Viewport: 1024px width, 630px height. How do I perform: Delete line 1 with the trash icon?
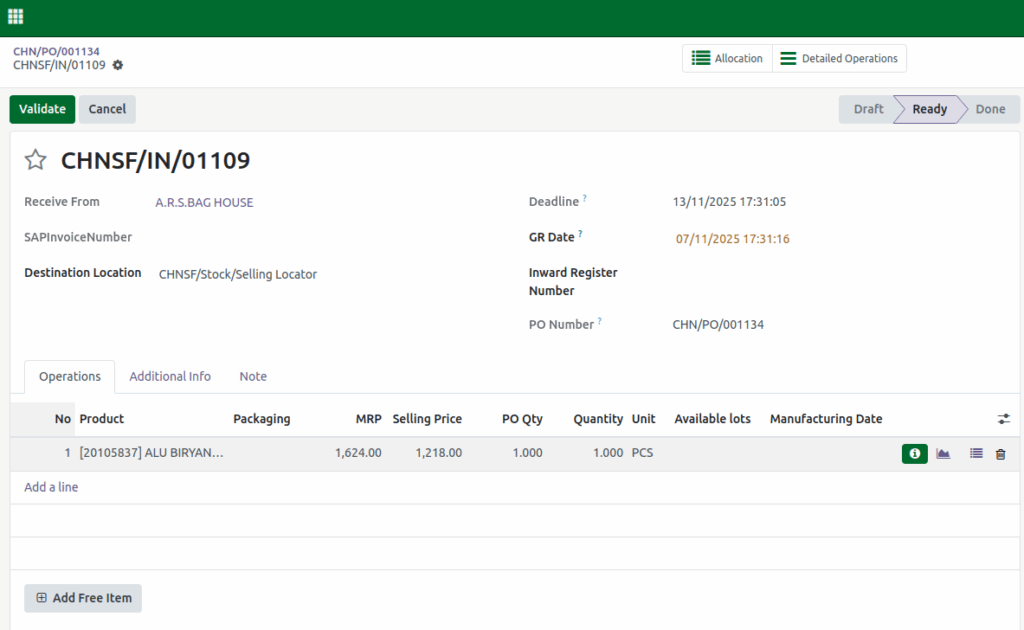click(1000, 453)
